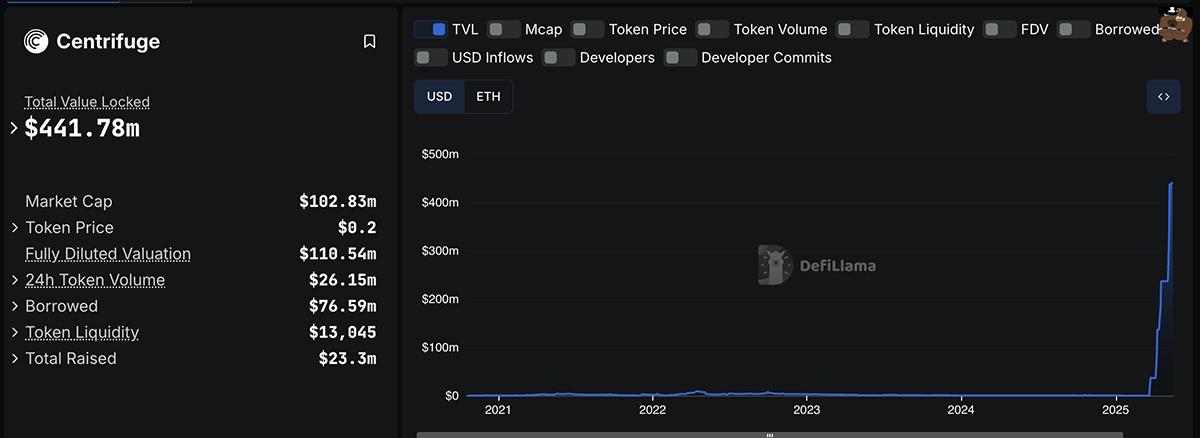Expand the Token Liquidity details

point(15,333)
